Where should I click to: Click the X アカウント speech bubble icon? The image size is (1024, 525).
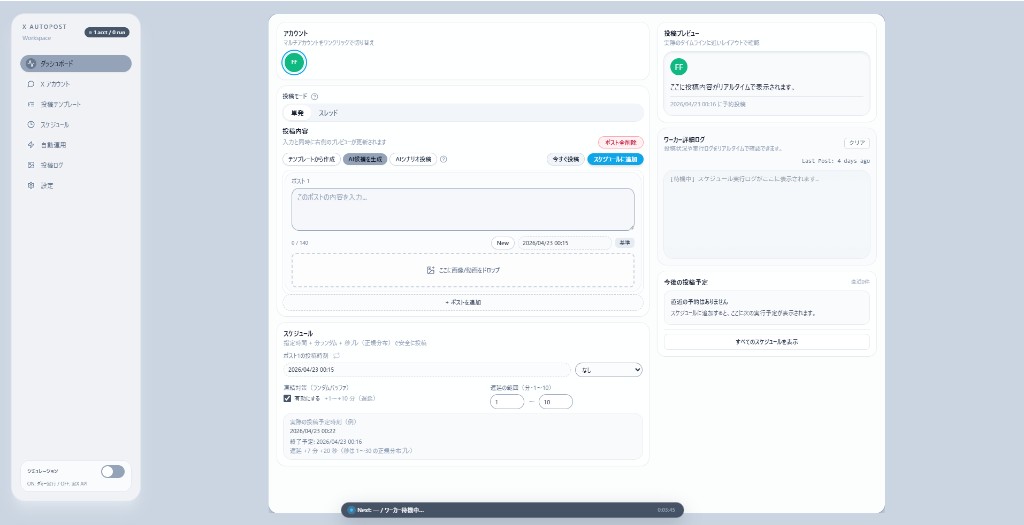[x=31, y=84]
